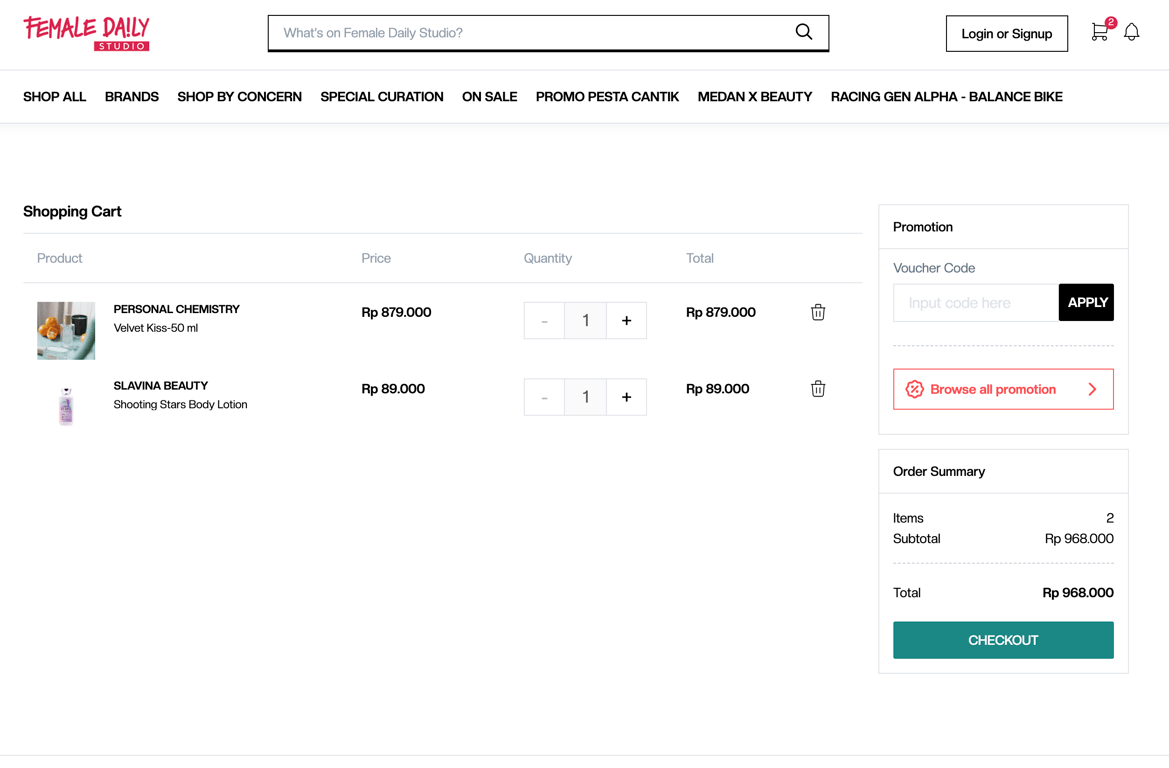Open Special Curation menu
Image resolution: width=1169 pixels, height=768 pixels.
[x=382, y=97]
